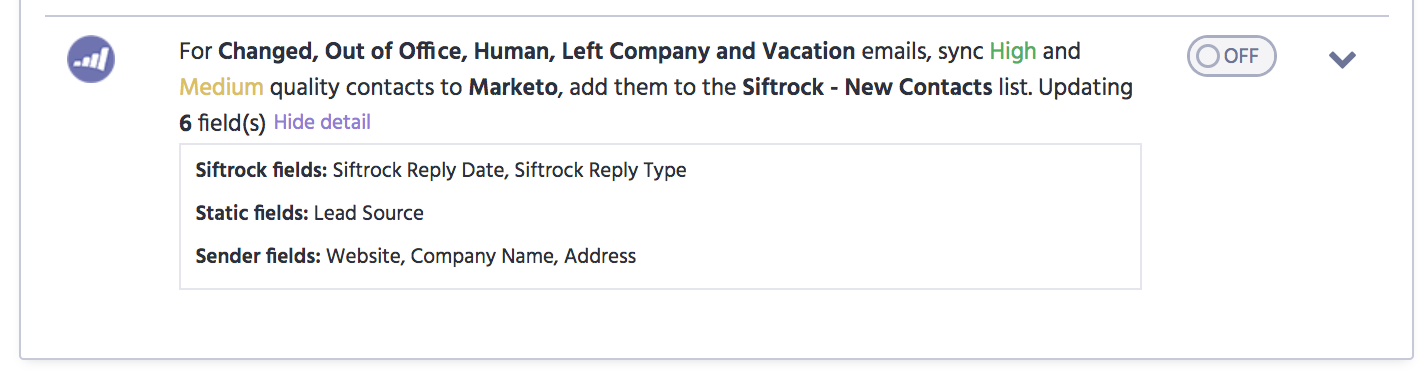Click the Hide detail link
This screenshot has width=1426, height=371.
coord(322,122)
